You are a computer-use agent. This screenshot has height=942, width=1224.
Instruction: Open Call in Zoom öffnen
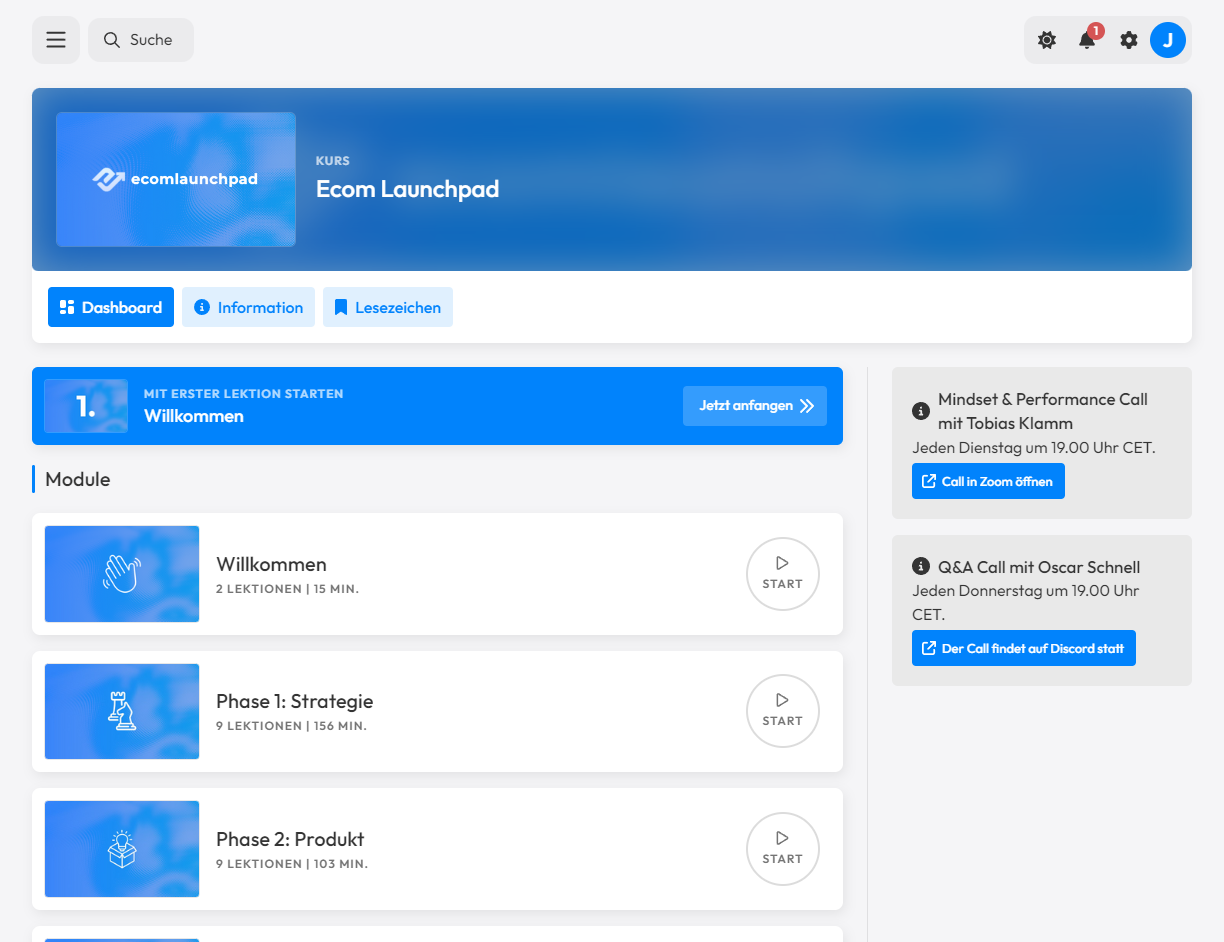point(988,481)
